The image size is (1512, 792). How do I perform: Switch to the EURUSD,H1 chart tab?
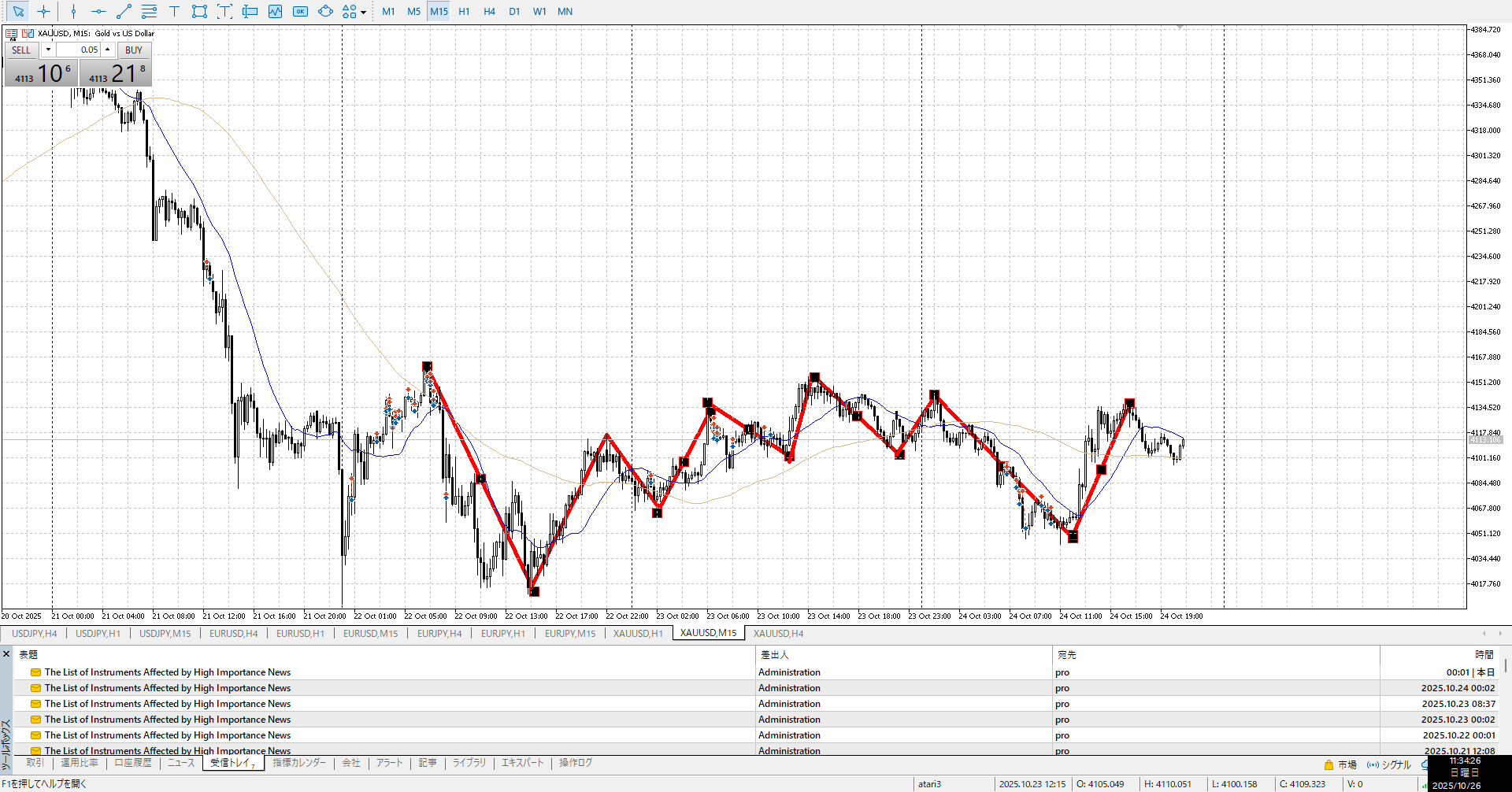point(300,633)
